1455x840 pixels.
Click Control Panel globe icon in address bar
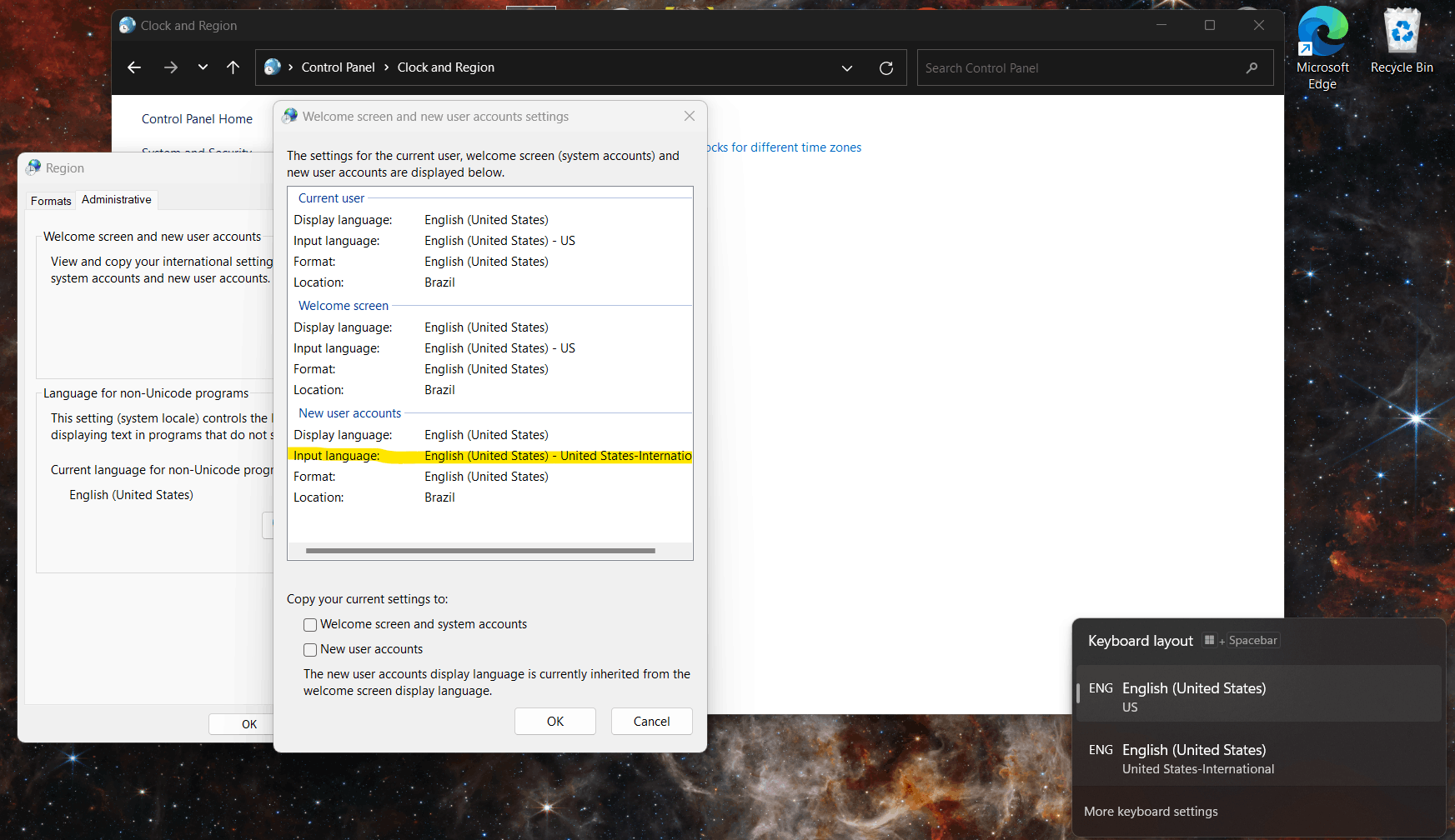coord(273,67)
